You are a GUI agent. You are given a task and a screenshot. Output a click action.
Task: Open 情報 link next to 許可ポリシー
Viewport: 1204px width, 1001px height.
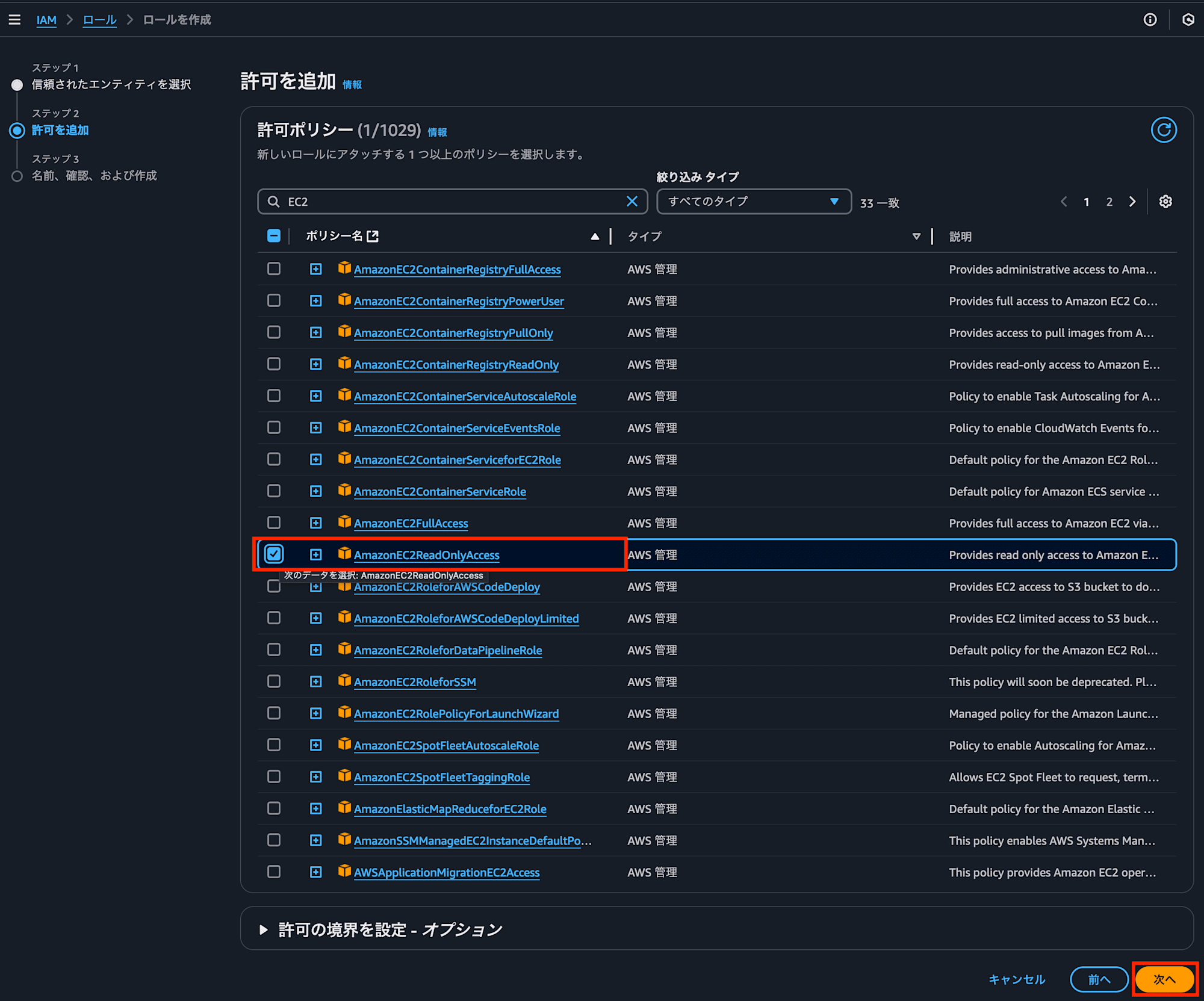tap(437, 132)
